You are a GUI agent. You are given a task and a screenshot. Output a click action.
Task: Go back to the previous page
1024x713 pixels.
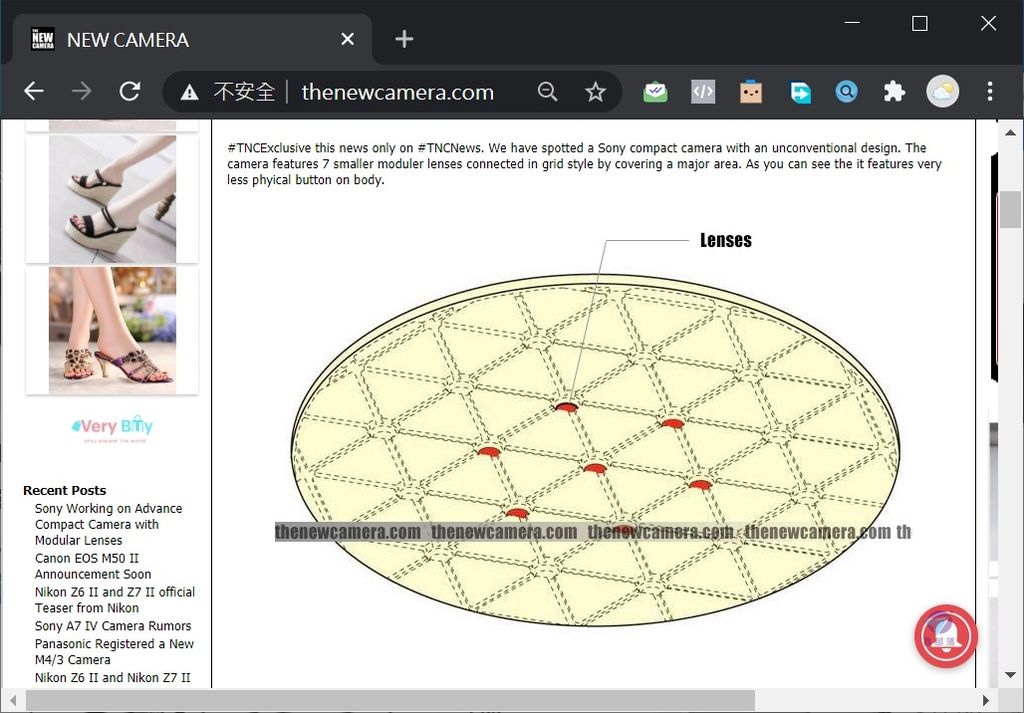[x=33, y=91]
